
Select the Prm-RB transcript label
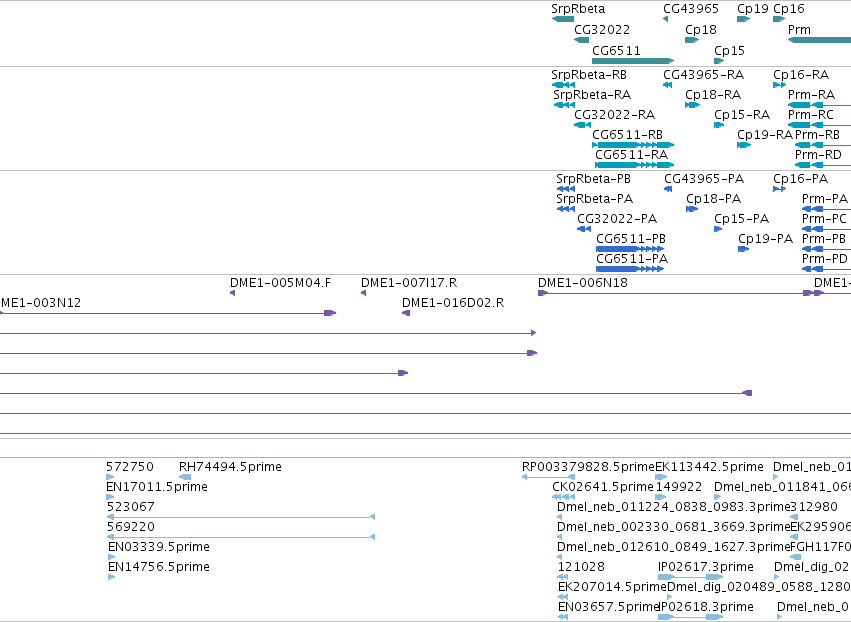pyautogui.click(x=817, y=135)
